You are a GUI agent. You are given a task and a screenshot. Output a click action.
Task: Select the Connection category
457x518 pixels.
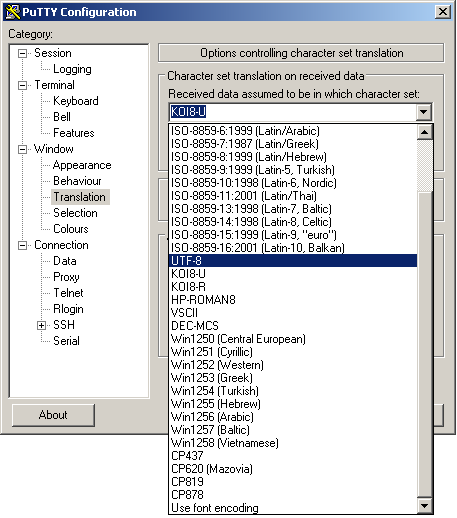point(61,245)
